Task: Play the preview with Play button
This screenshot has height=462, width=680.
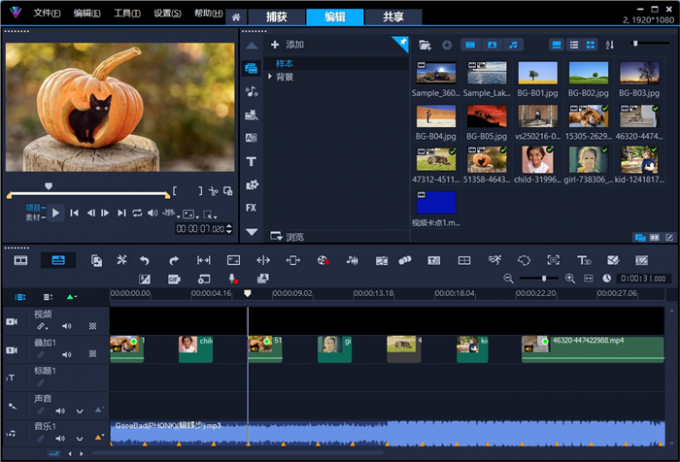Action: pos(56,213)
